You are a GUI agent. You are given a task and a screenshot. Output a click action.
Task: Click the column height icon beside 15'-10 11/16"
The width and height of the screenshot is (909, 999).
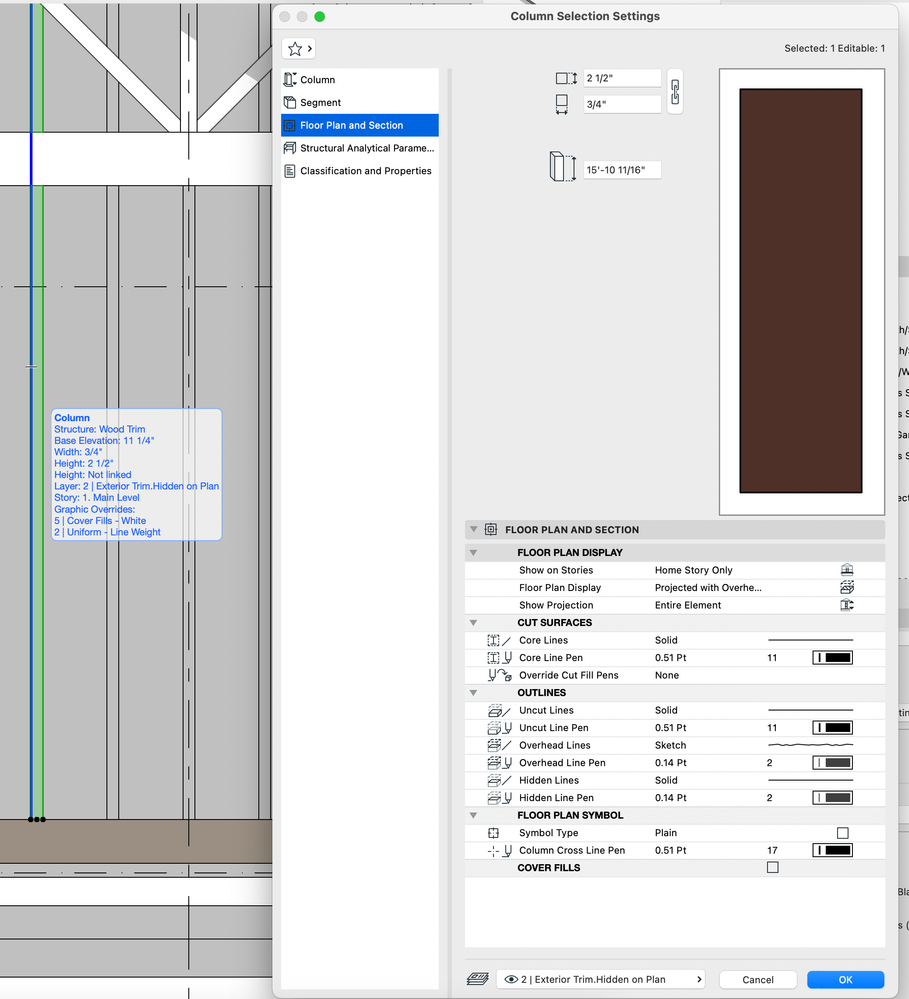click(x=562, y=167)
